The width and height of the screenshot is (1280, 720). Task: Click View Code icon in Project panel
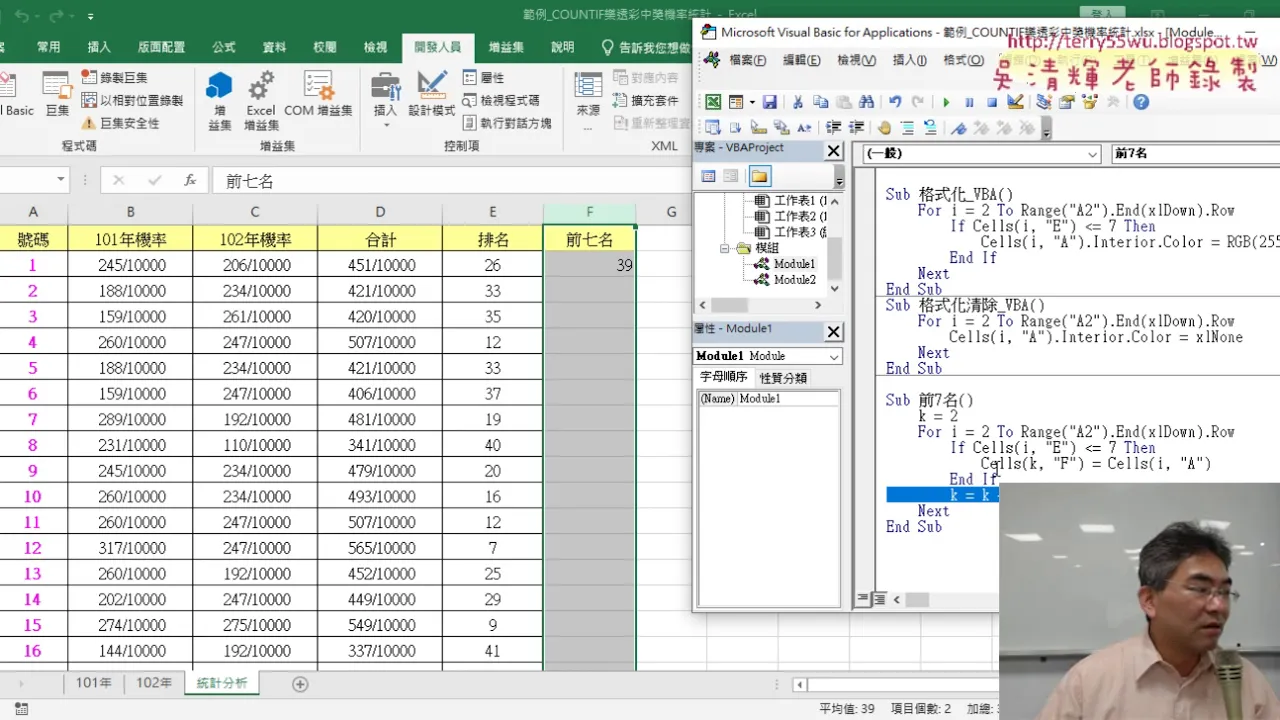[708, 176]
